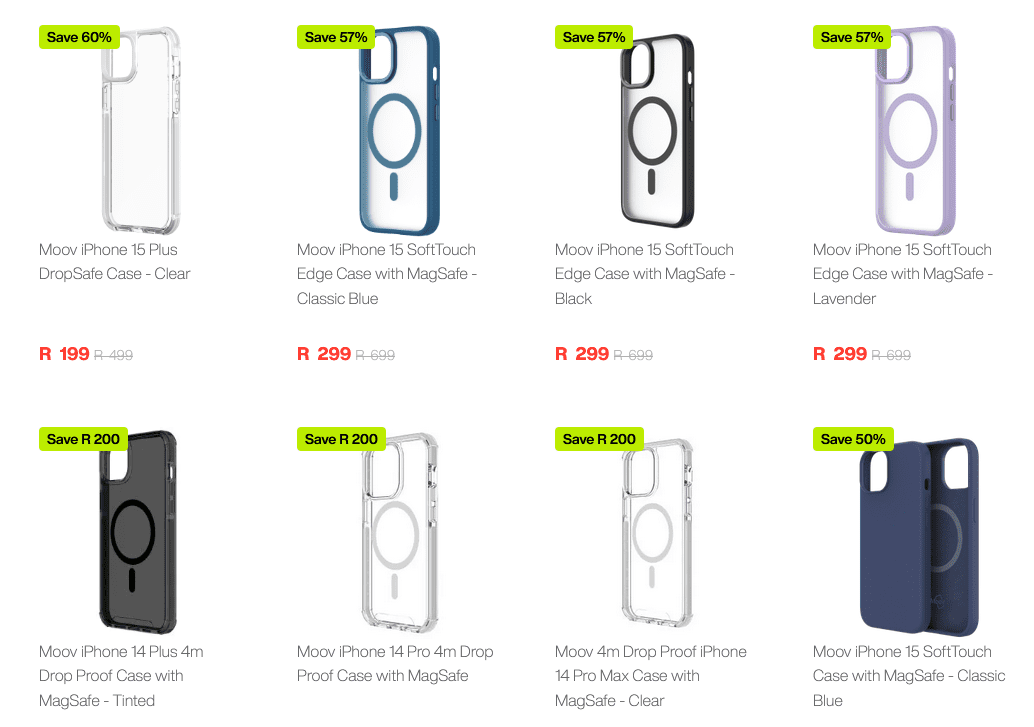
Task: Open the clear iPhone 15 Plus DropSafe case image
Action: (140, 130)
